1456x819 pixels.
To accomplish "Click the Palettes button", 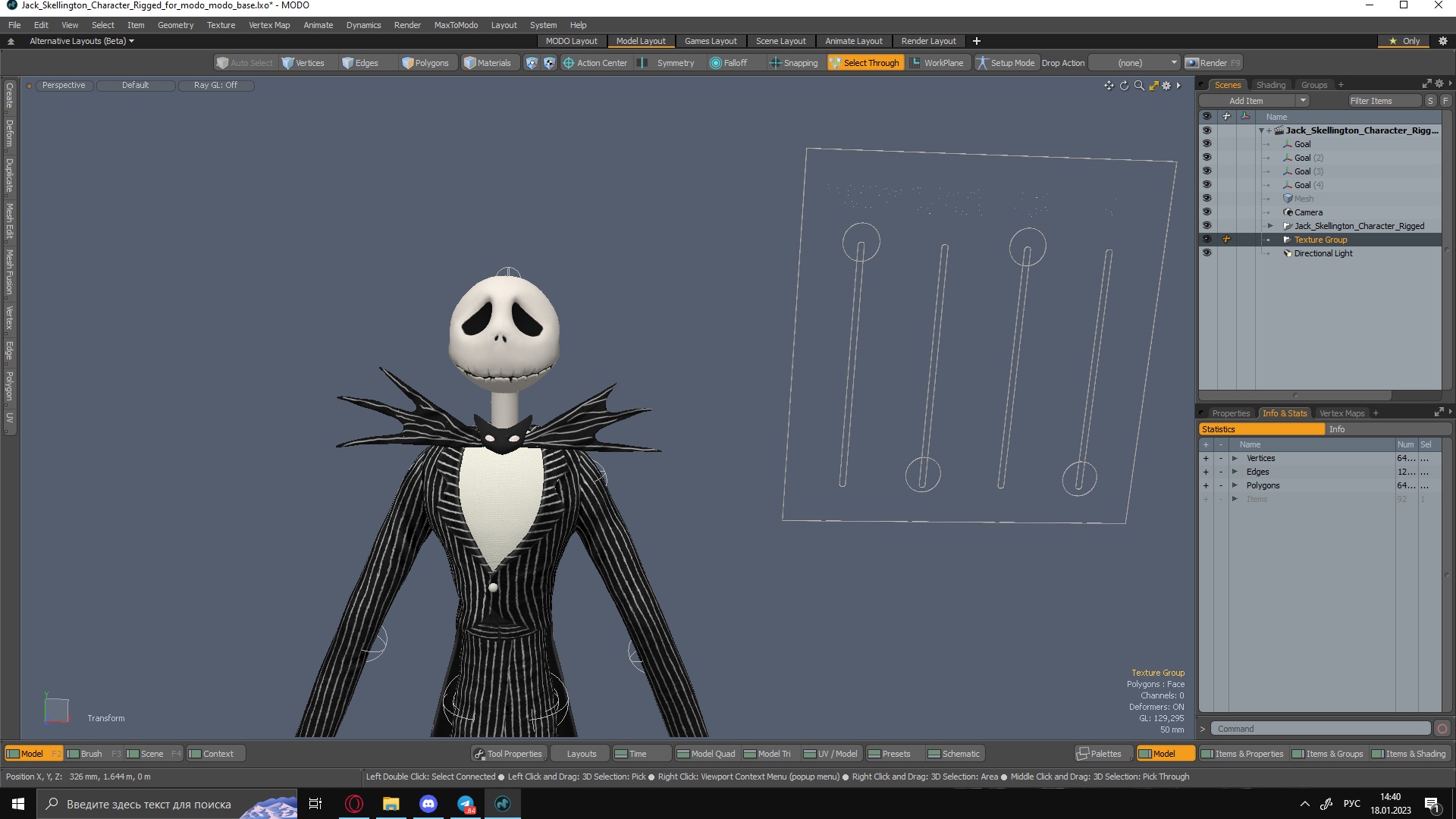I will coord(1103,754).
